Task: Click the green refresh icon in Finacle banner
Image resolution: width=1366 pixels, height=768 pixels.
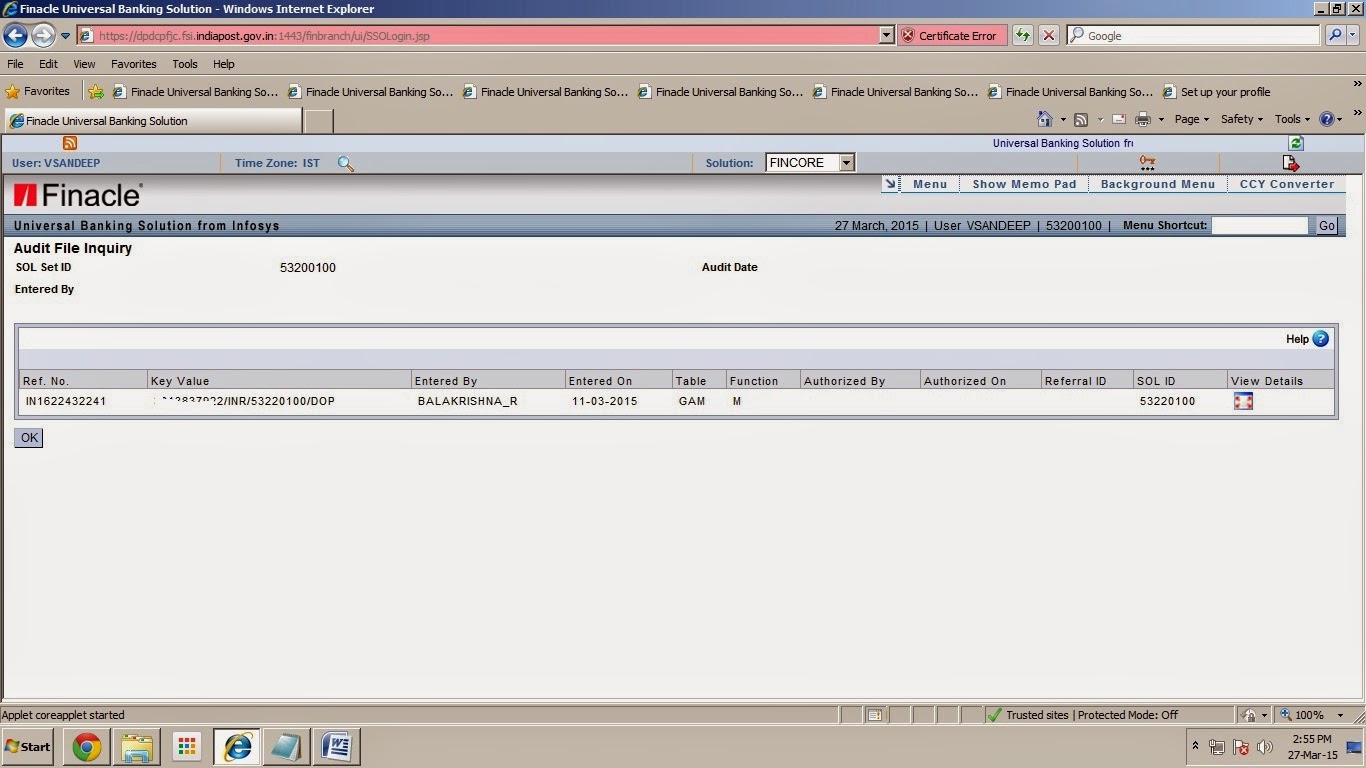Action: point(1296,143)
